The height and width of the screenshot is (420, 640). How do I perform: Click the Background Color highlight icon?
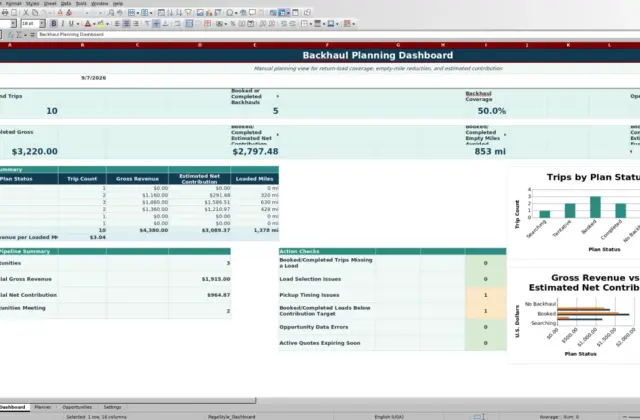(100, 24)
